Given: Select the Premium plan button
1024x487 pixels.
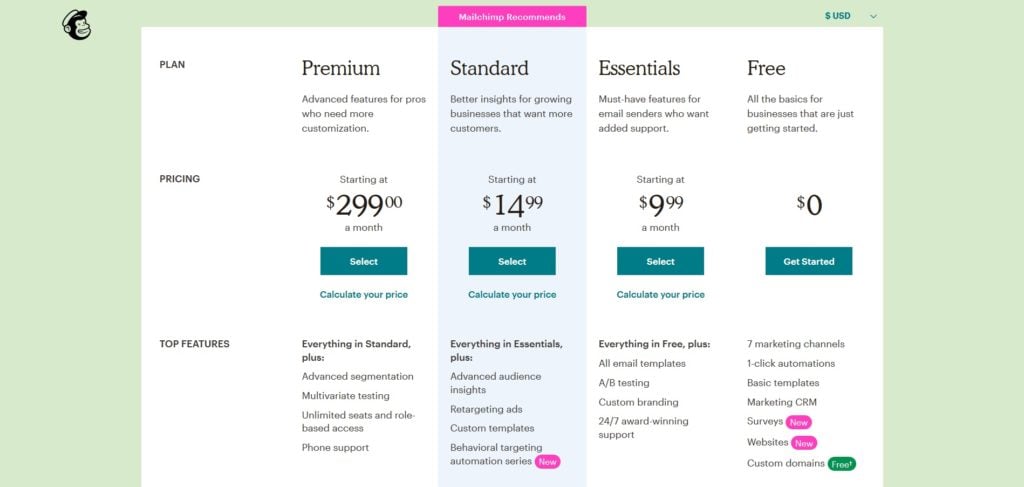Looking at the screenshot, I should (x=364, y=261).
